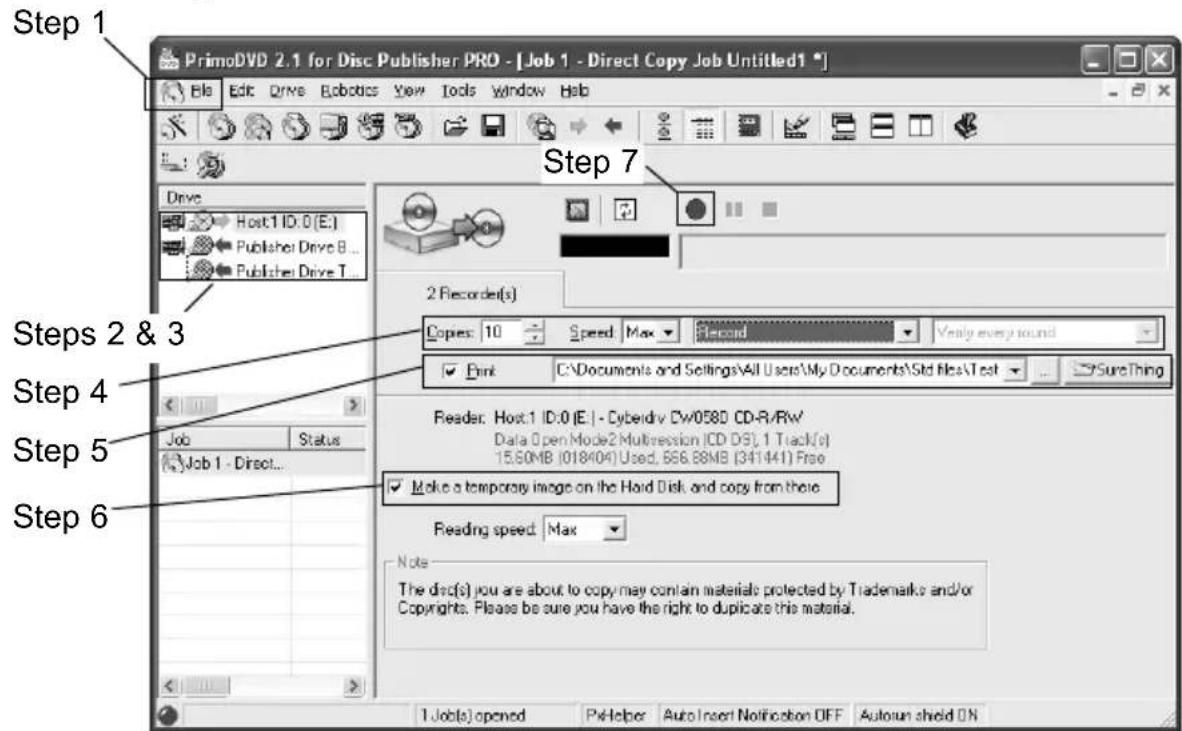Expand the print file path dropdown
Viewport: 1182px width, 731px height.
[1015, 371]
